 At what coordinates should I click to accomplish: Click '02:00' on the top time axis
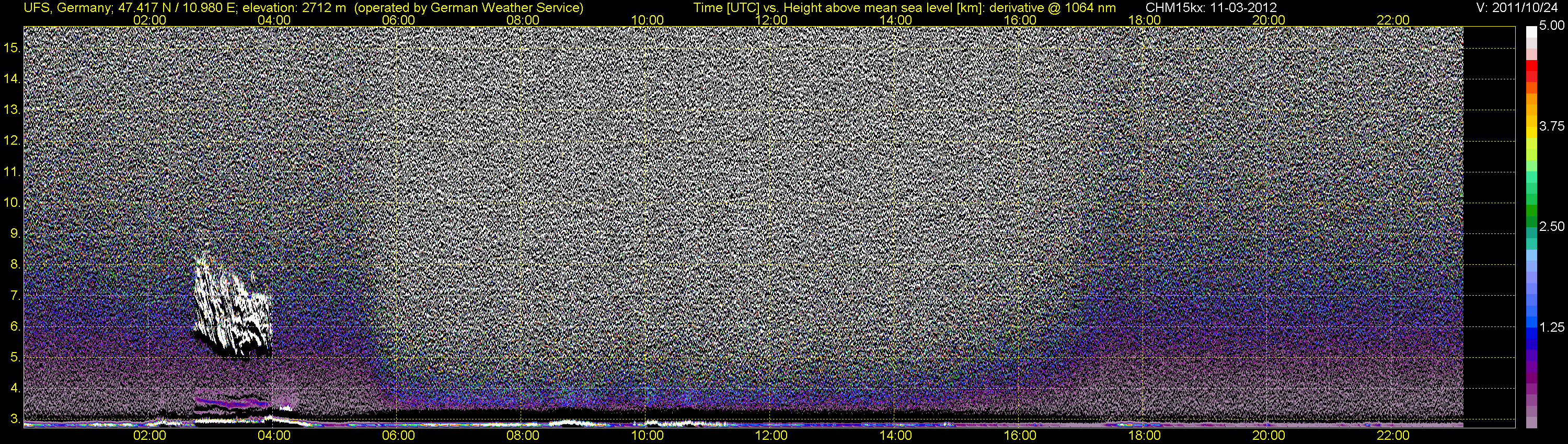click(149, 20)
